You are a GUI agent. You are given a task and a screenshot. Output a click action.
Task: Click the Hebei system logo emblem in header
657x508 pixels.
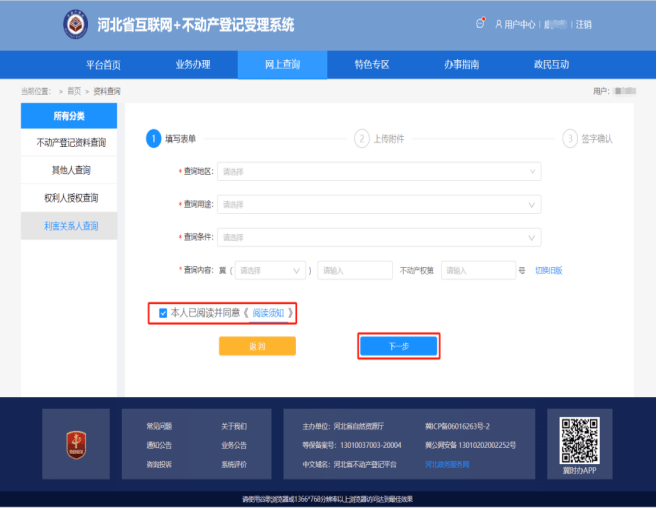tap(75, 23)
